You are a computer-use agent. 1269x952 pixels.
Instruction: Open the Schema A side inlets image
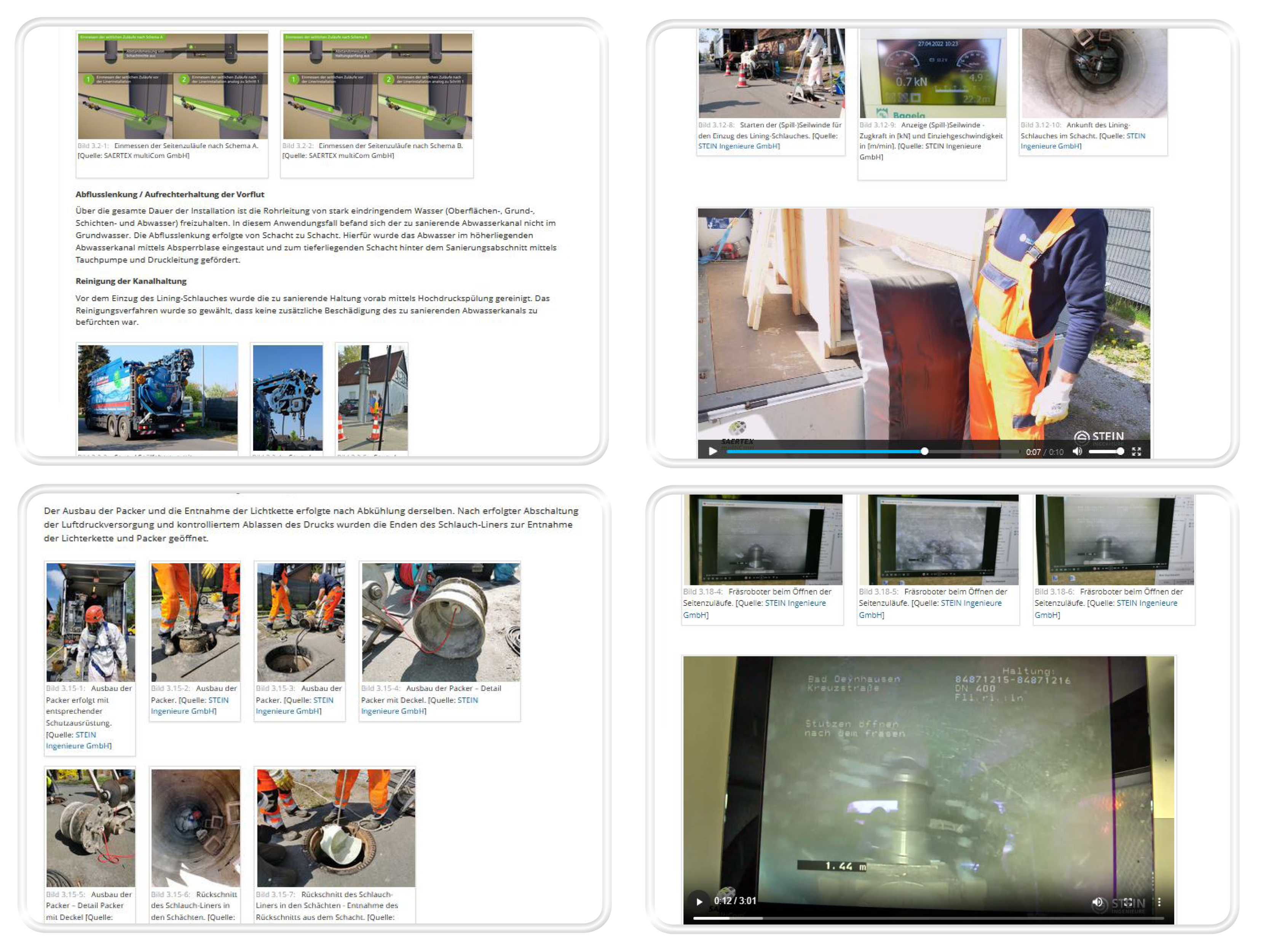pyautogui.click(x=173, y=86)
